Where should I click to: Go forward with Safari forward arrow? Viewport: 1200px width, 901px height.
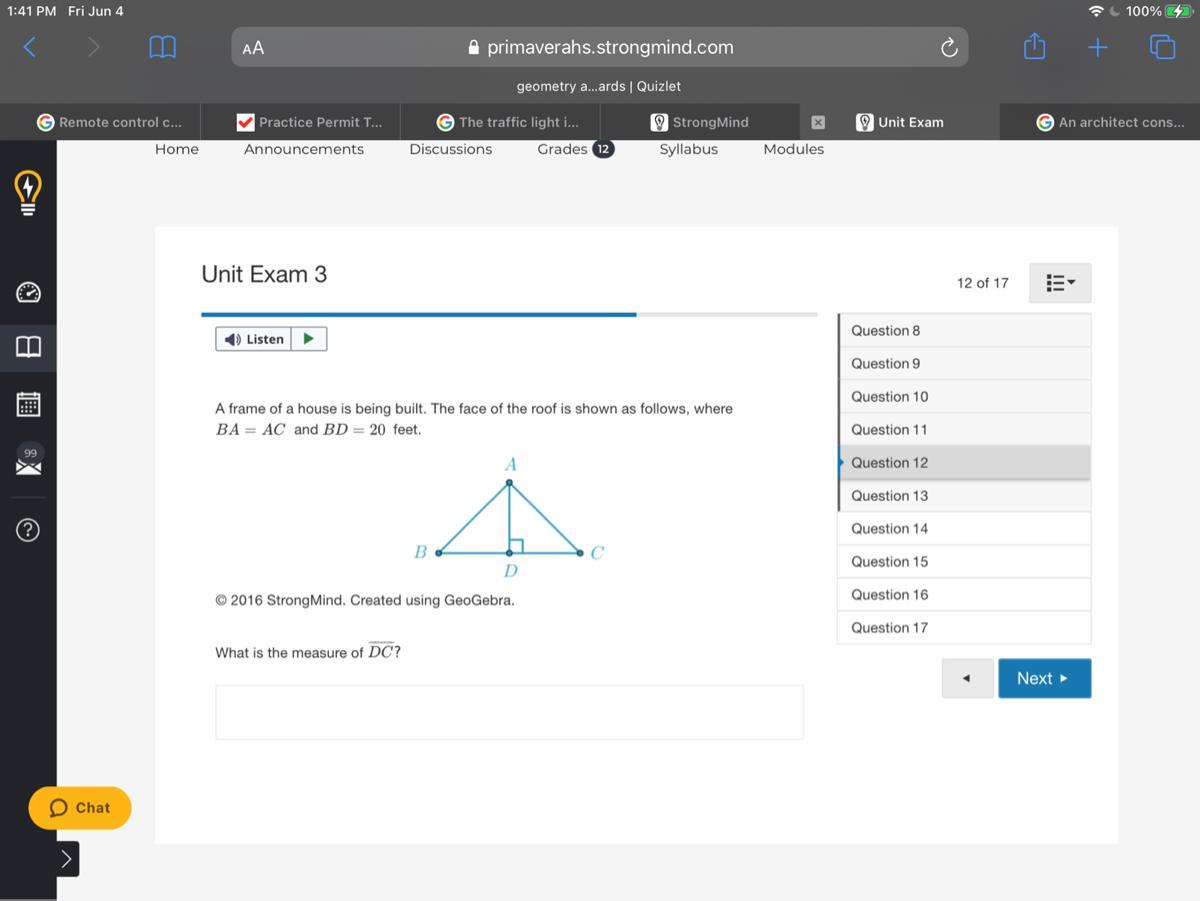point(93,47)
